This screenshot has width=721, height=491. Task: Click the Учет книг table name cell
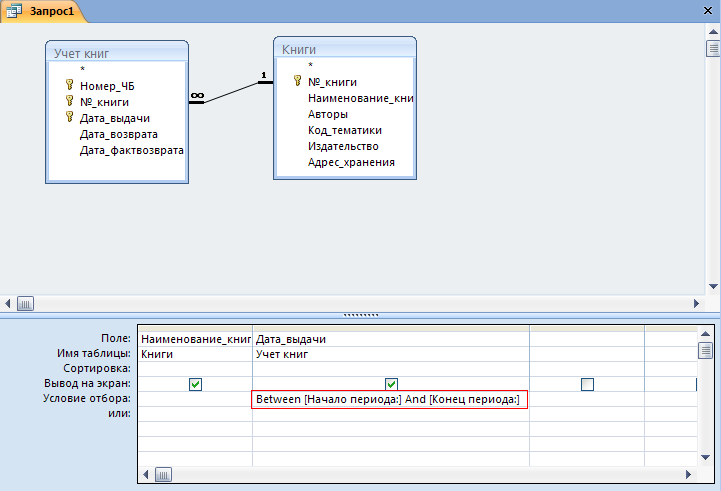point(391,354)
